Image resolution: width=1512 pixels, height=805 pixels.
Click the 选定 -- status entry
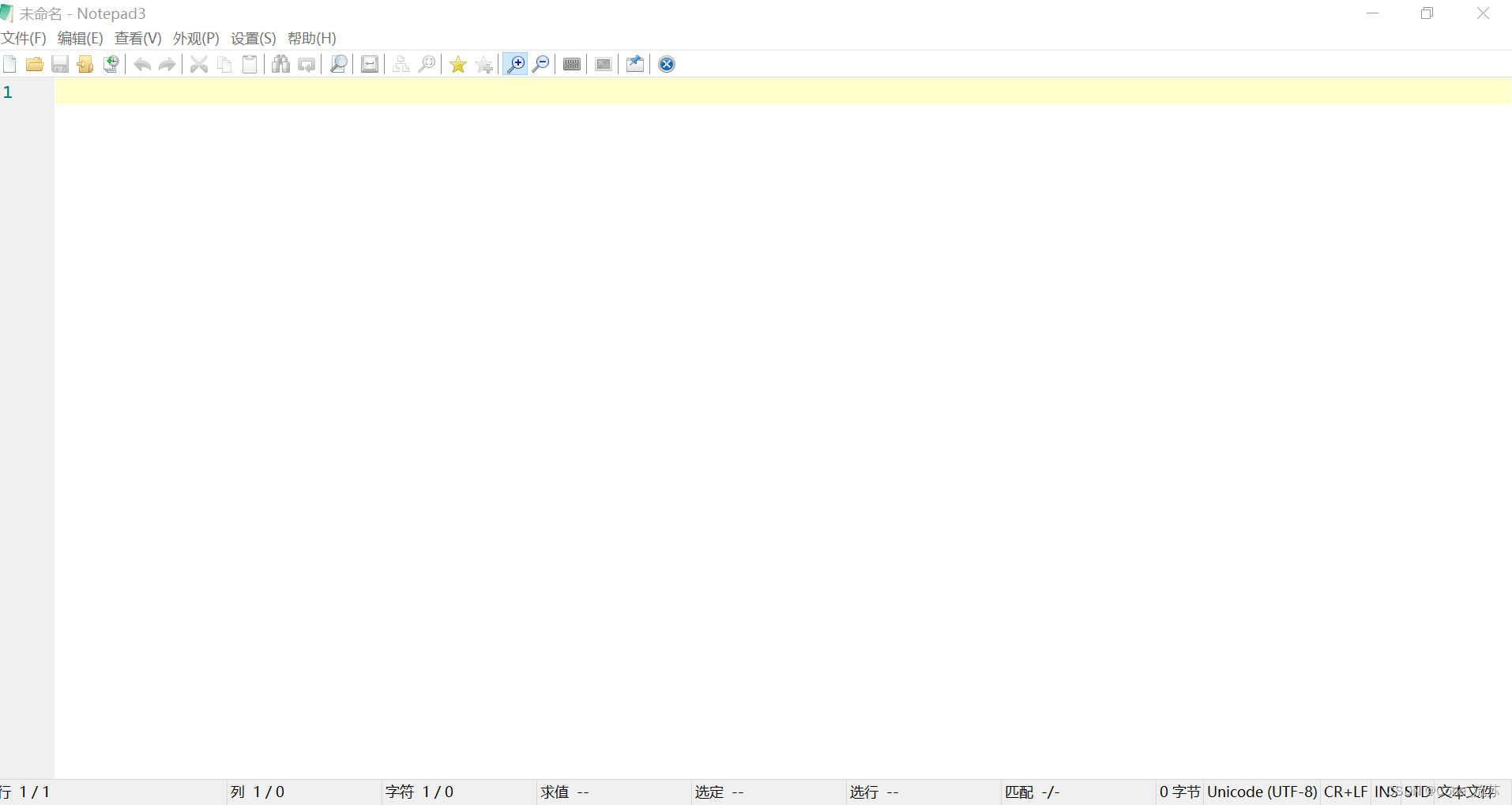pyautogui.click(x=720, y=792)
